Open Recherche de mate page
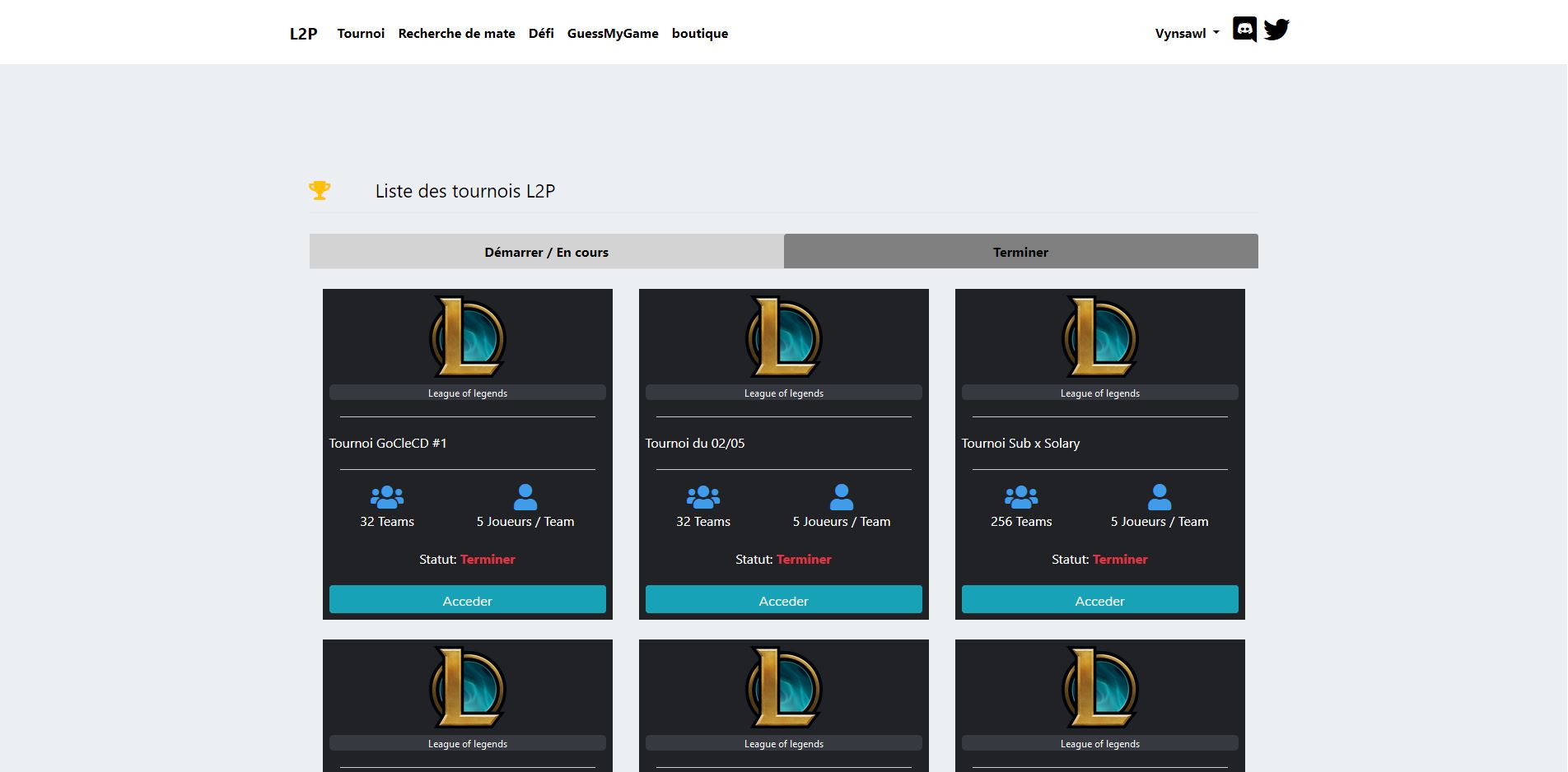This screenshot has width=1568, height=772. (x=456, y=34)
